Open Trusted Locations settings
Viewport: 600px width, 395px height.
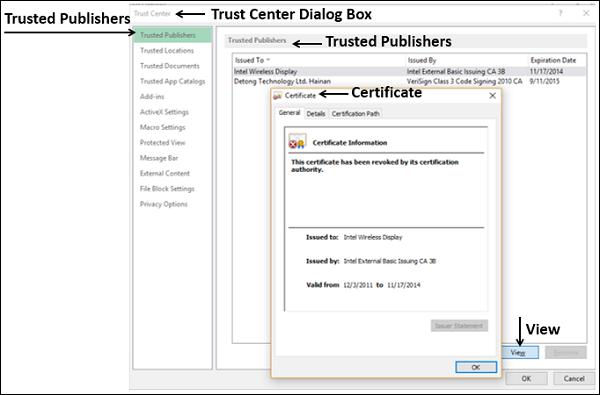click(167, 51)
